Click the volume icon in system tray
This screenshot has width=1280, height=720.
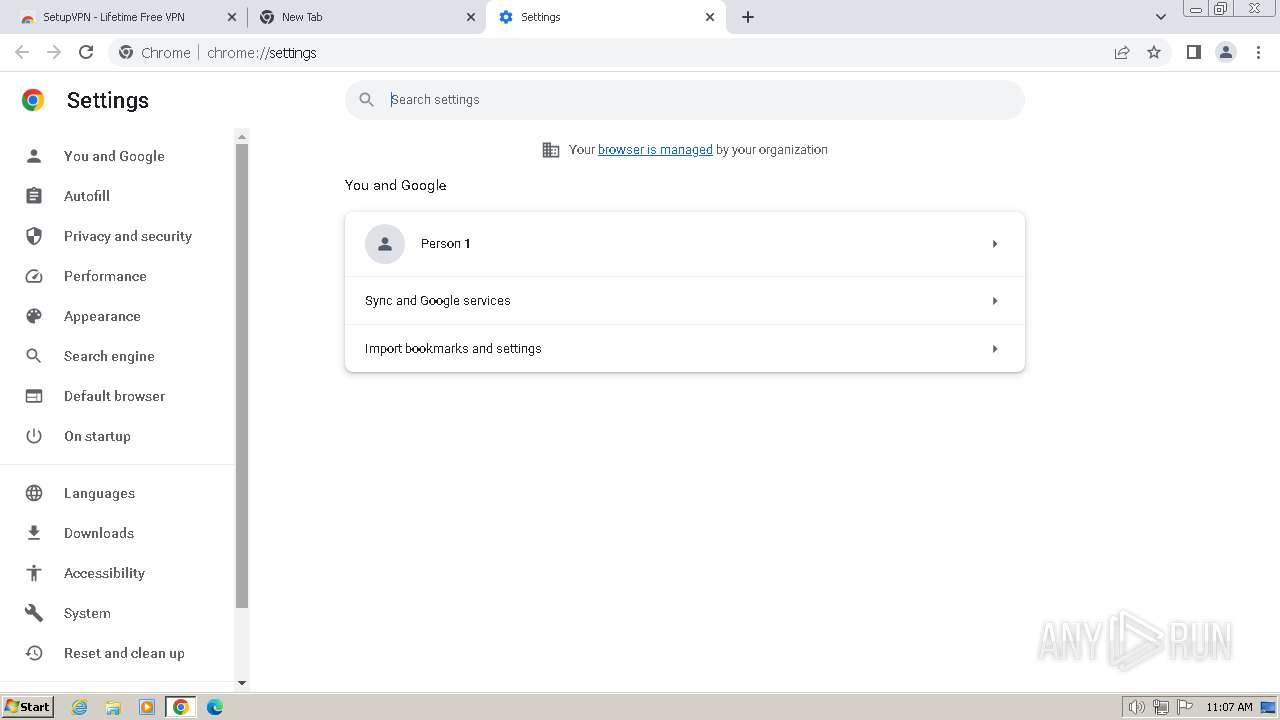(x=1137, y=707)
